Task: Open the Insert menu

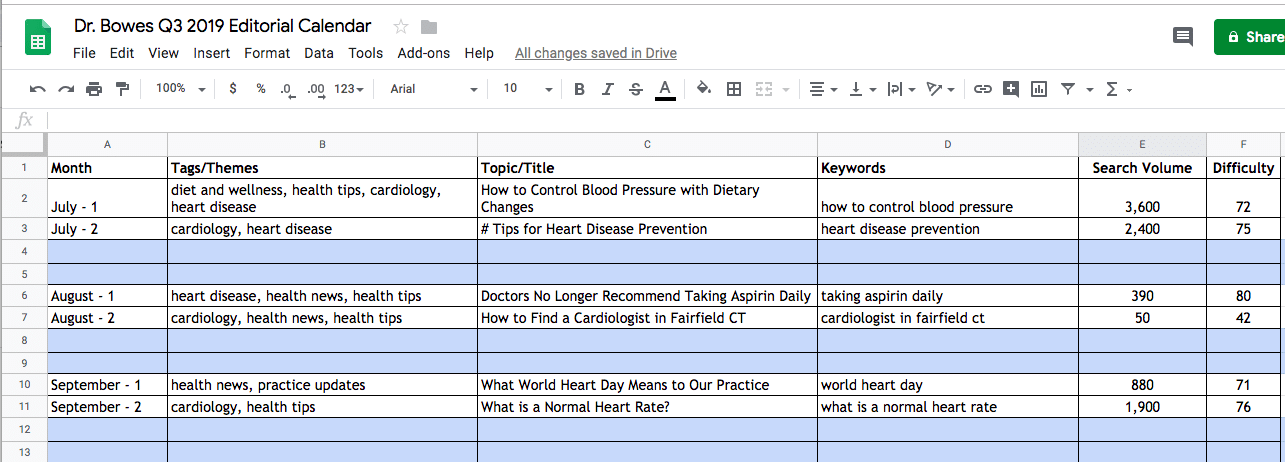Action: tap(212, 53)
